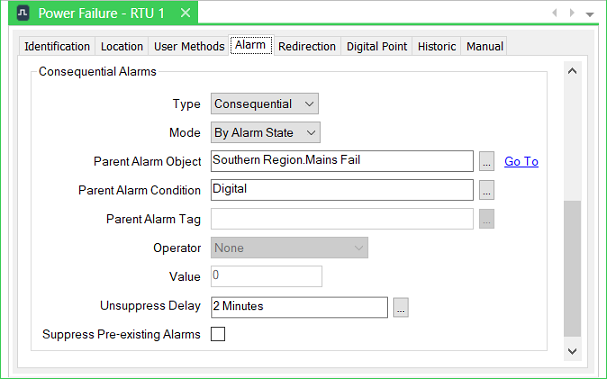Open the Digital Point tab

click(377, 46)
